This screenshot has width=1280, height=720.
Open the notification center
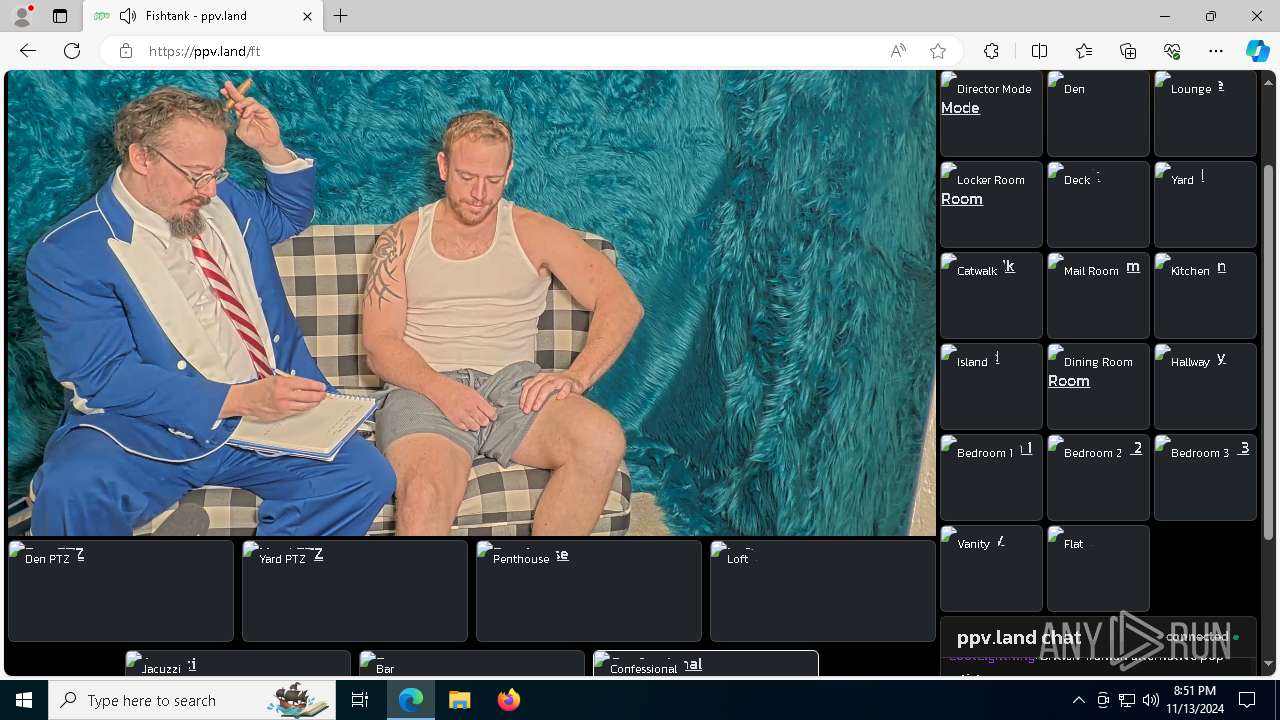coord(1247,700)
